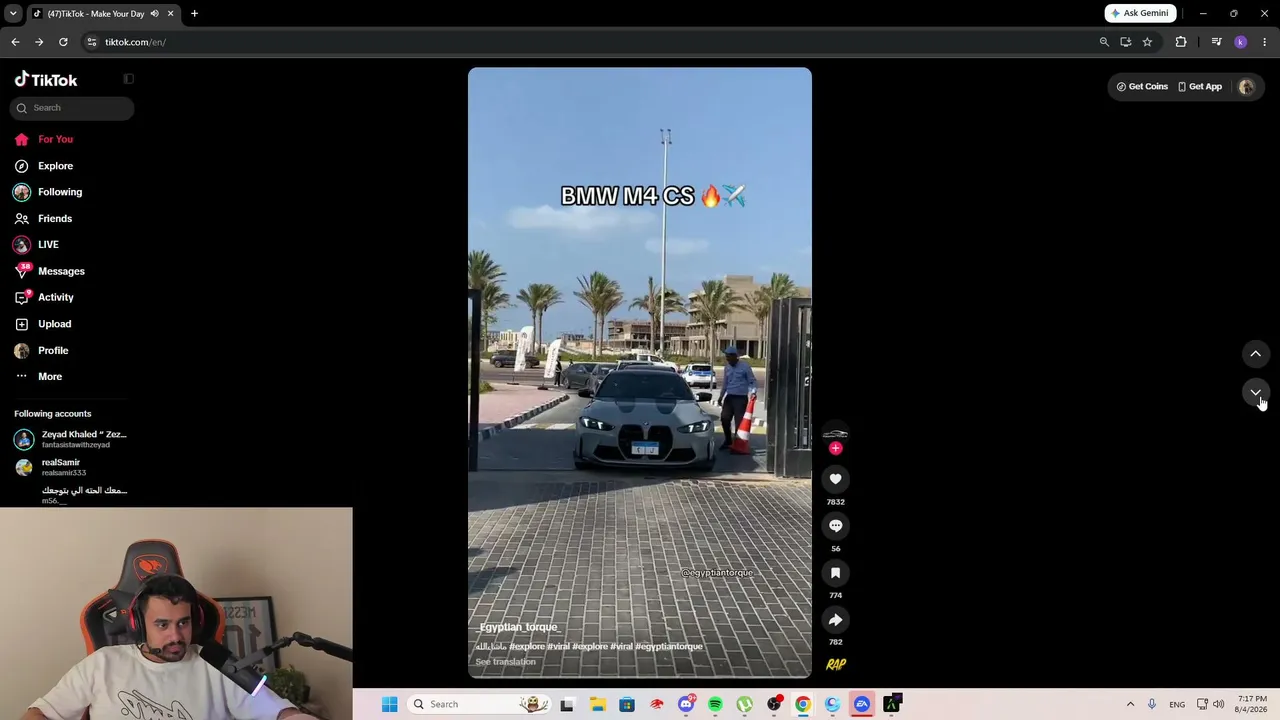Screen dimensions: 1280x720
Task: Open Messages in the sidebar
Action: click(50, 271)
